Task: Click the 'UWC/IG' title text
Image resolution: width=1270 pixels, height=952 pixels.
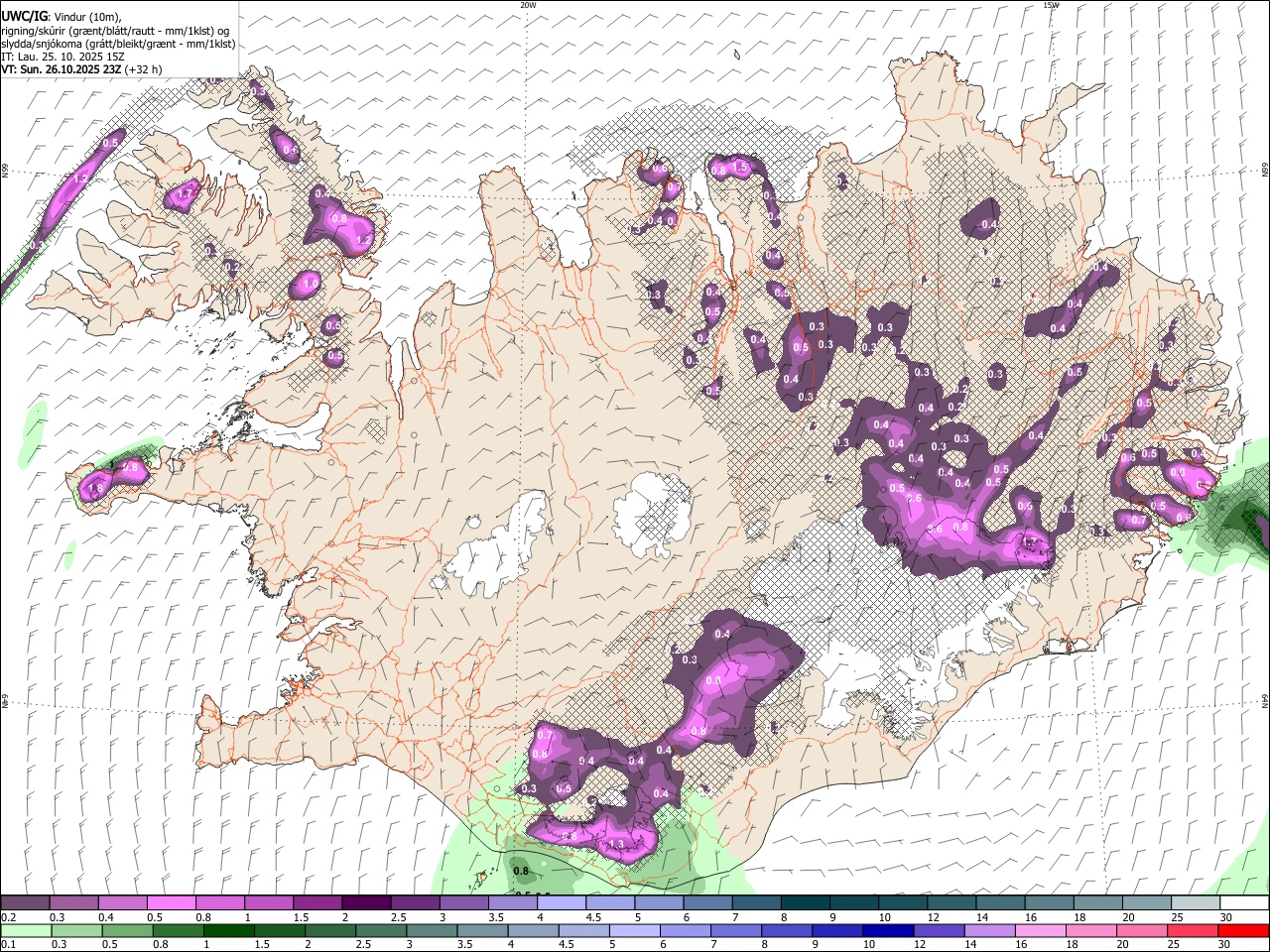Action: [23, 16]
